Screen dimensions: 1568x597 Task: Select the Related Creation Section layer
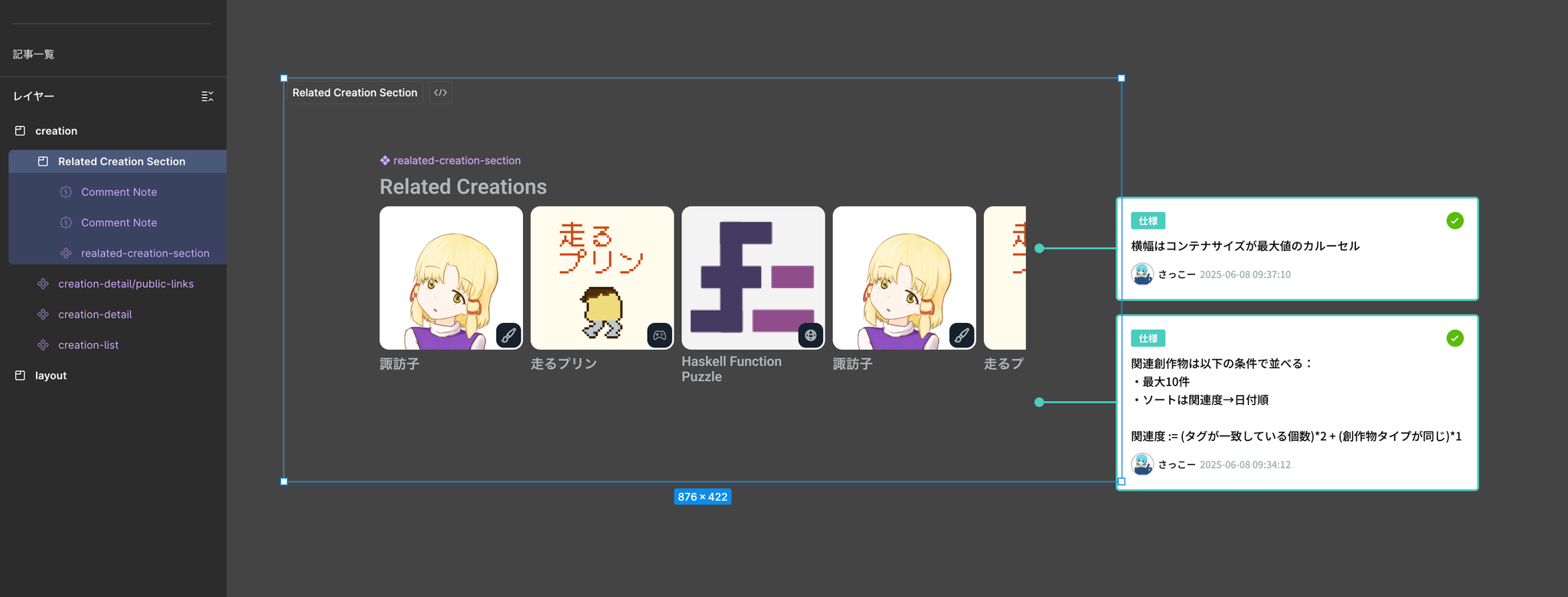121,161
